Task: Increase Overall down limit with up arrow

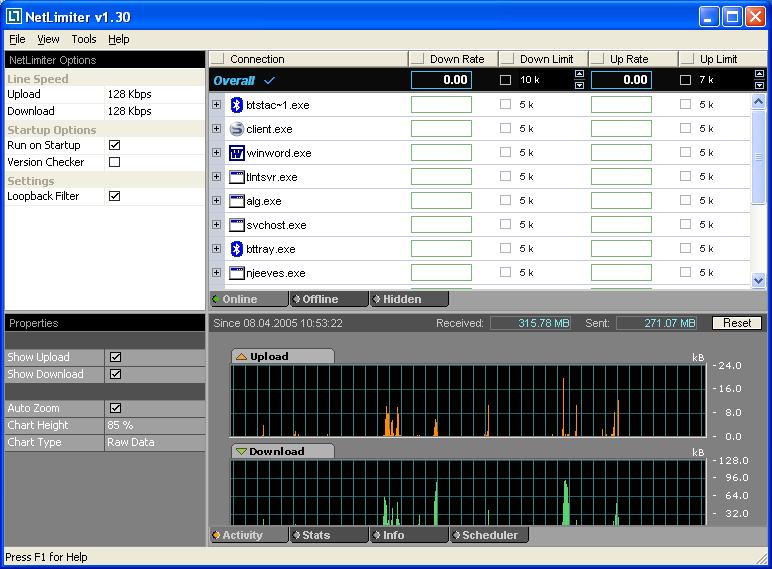Action: pyautogui.click(x=579, y=74)
